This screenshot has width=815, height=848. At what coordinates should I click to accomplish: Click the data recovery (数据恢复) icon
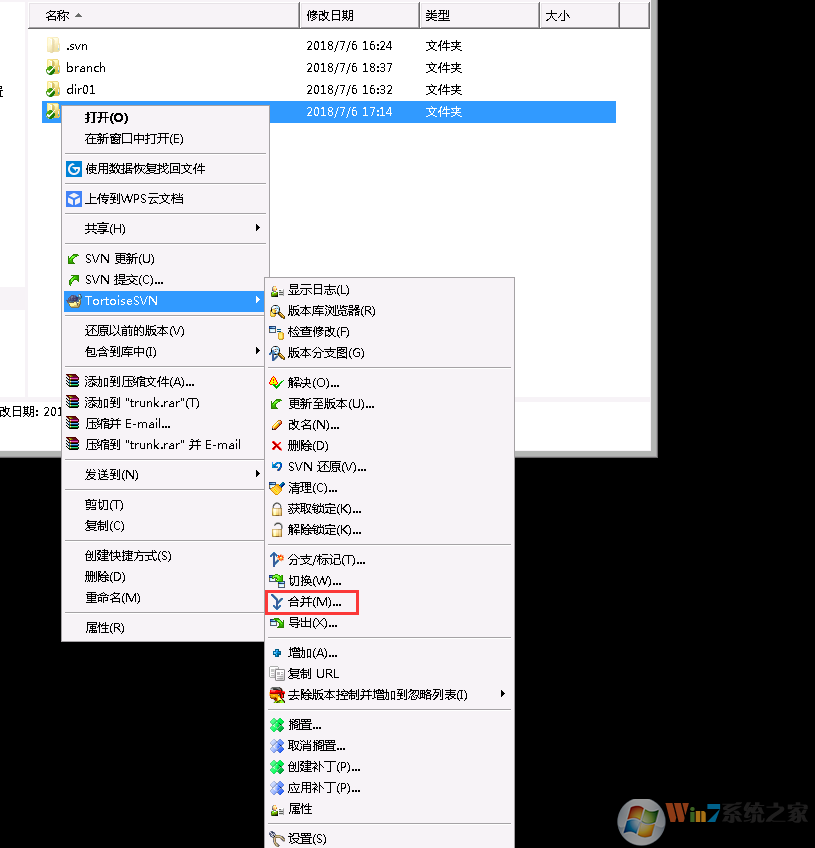click(74, 169)
